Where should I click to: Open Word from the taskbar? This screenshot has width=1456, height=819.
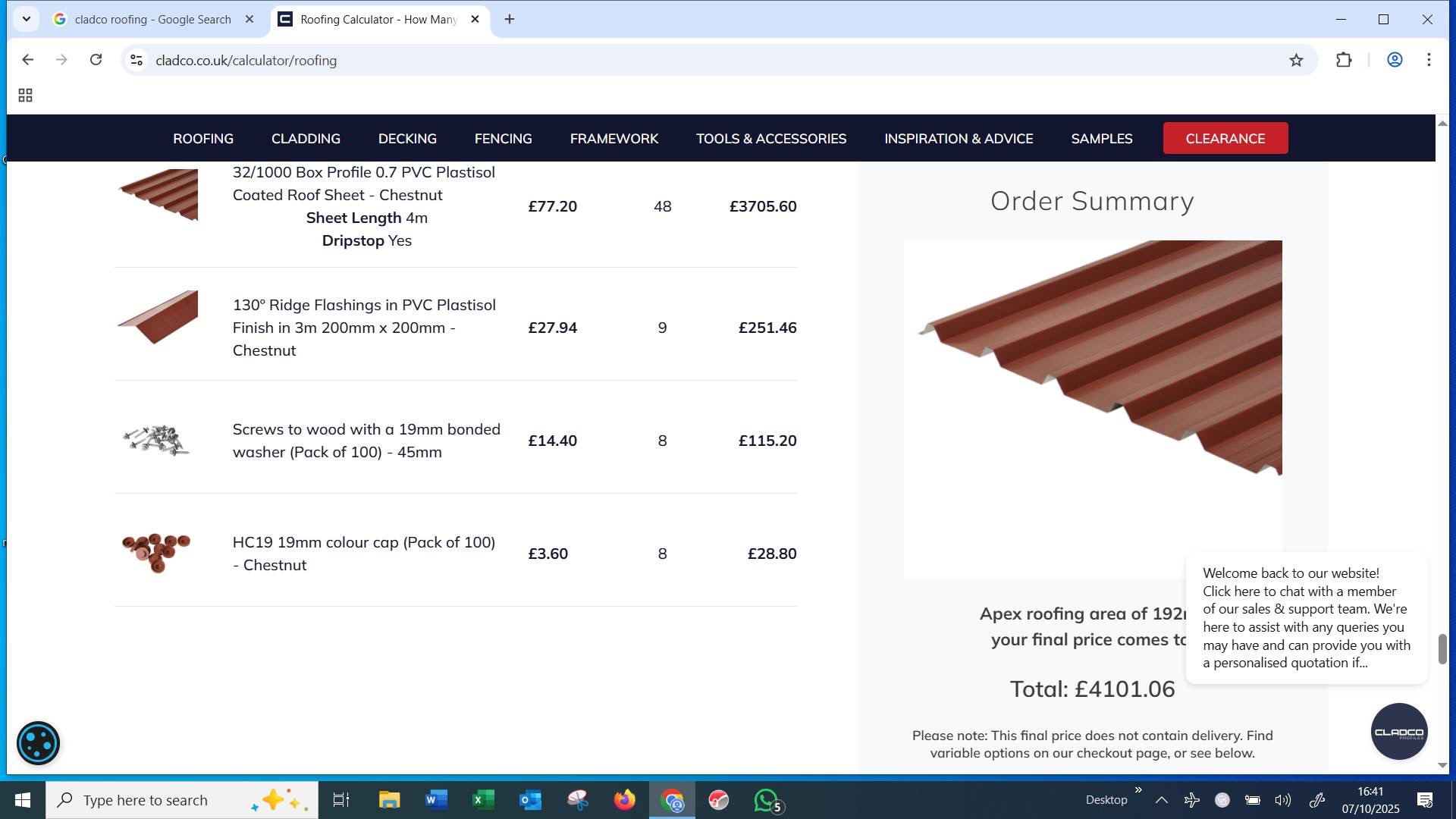(436, 800)
